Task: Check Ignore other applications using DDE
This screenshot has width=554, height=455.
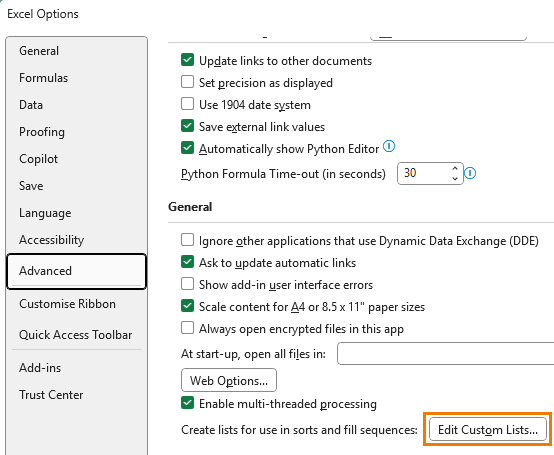Action: (x=187, y=240)
